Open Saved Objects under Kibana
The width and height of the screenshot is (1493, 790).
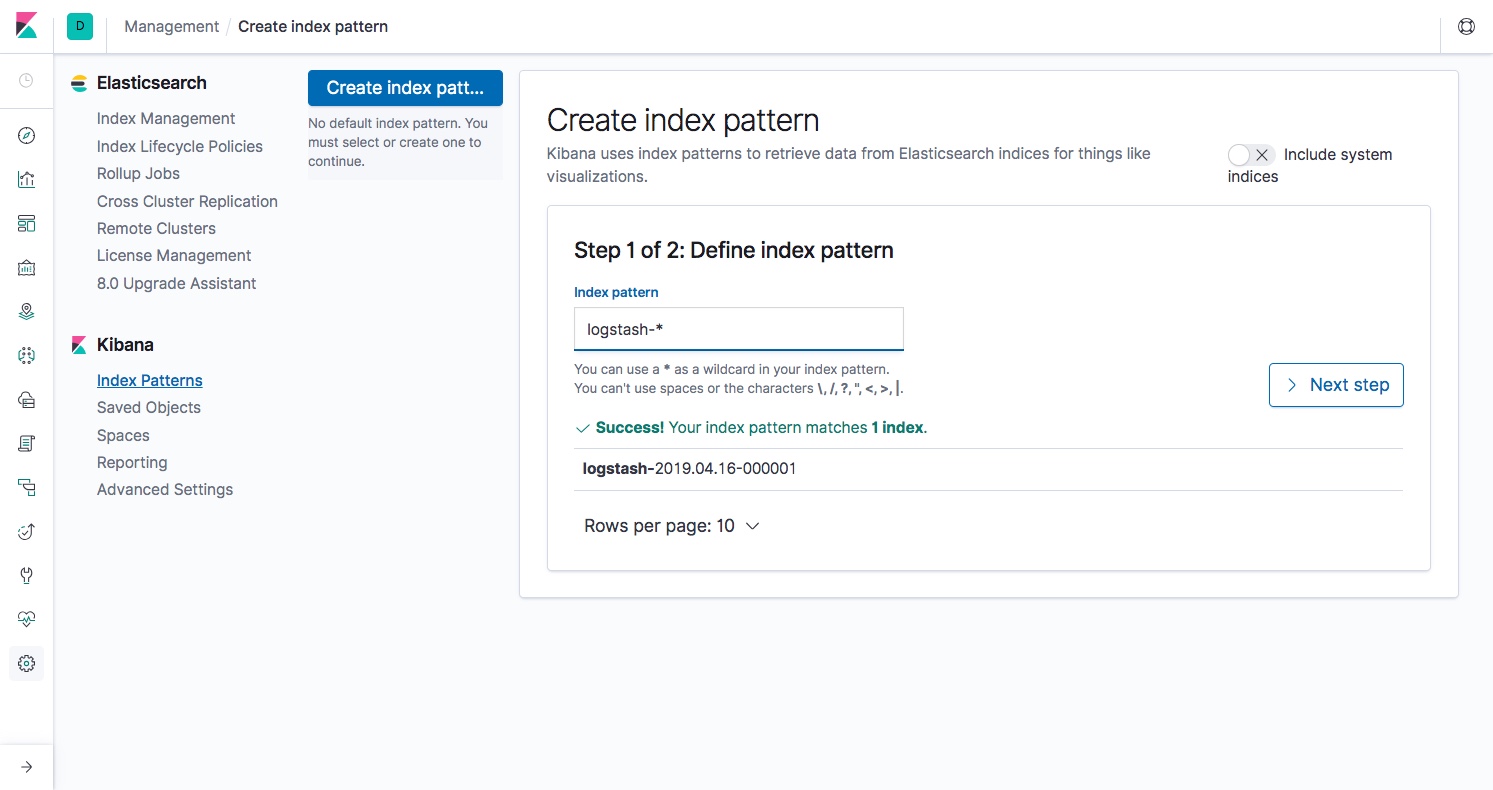point(149,408)
